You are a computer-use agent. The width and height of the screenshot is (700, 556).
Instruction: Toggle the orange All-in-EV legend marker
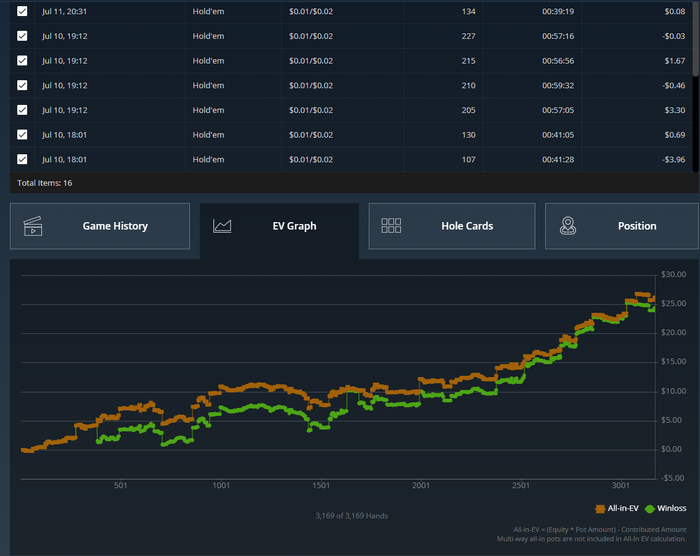(600, 509)
